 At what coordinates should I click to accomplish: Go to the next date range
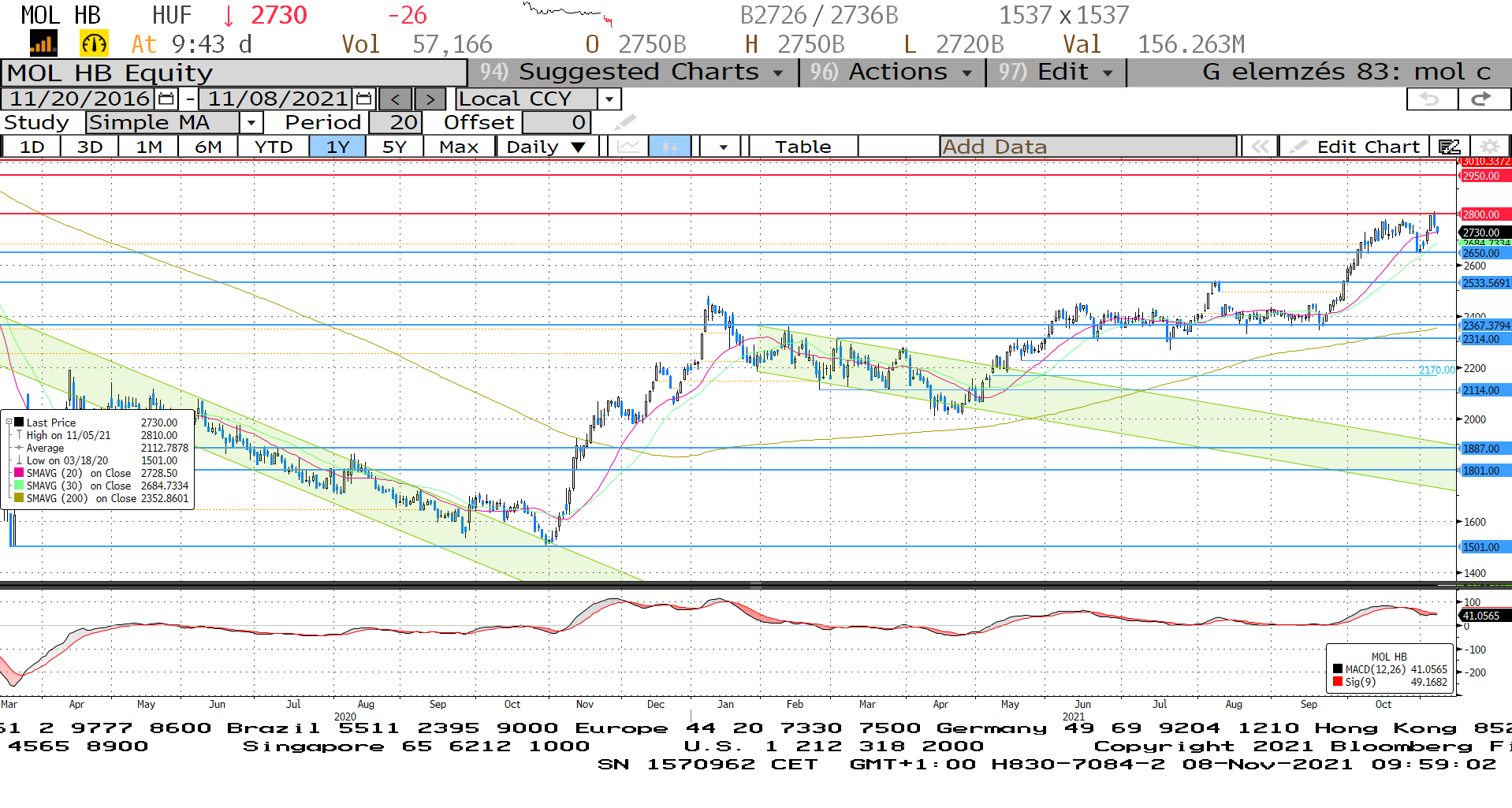430,99
